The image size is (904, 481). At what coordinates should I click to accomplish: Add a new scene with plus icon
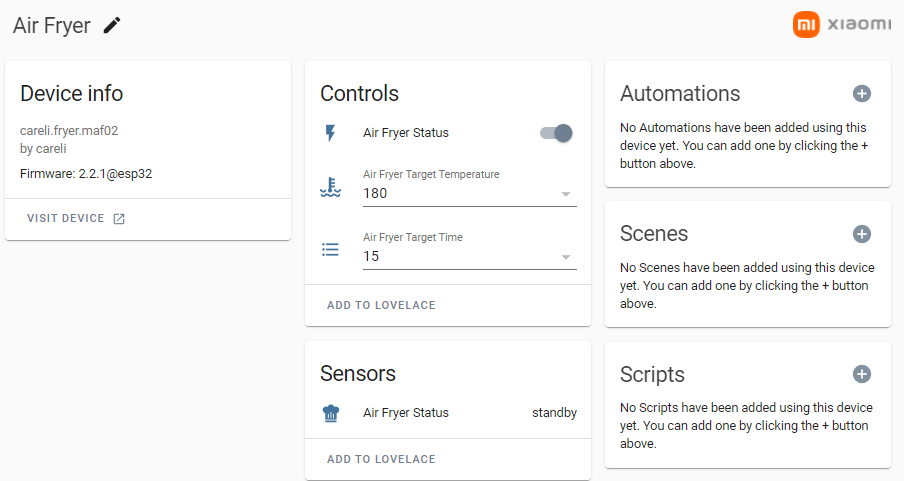pyautogui.click(x=862, y=234)
